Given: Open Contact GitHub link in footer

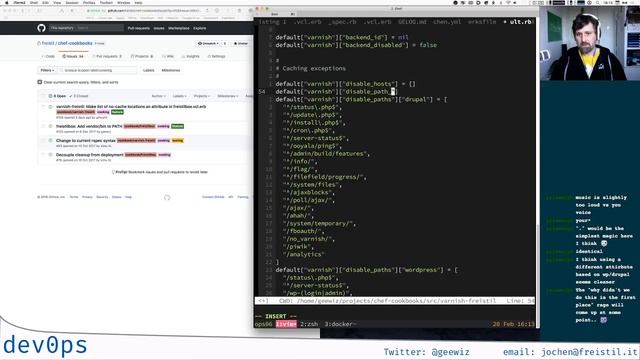Looking at the screenshot, I should (213, 197).
